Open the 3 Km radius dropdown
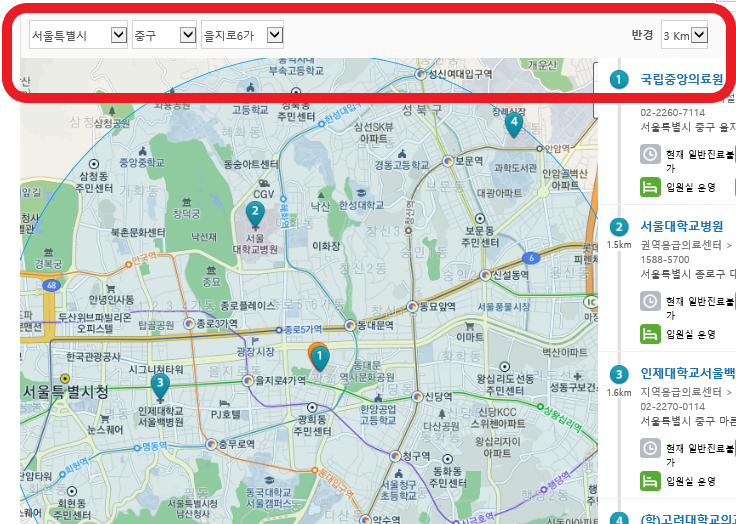This screenshot has width=736, height=524. pyautogui.click(x=684, y=35)
